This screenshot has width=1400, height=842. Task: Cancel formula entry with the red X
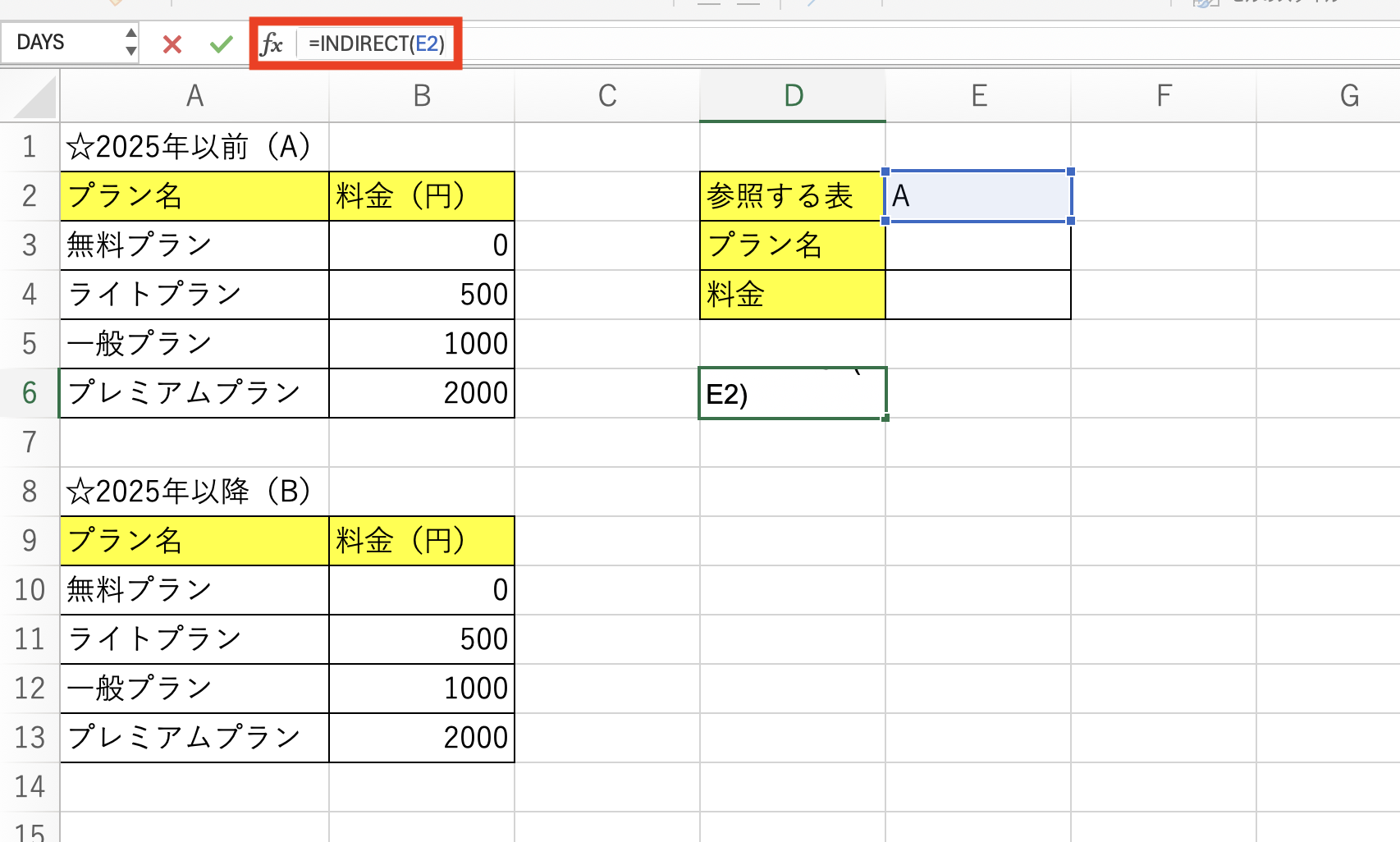click(172, 43)
